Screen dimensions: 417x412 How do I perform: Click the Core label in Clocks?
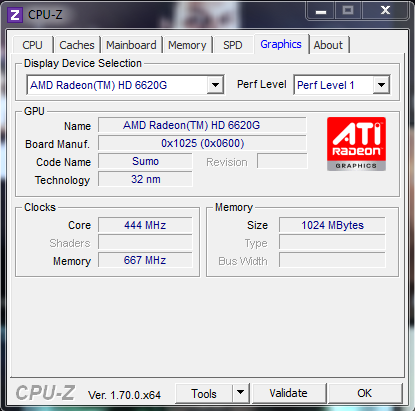[79, 225]
